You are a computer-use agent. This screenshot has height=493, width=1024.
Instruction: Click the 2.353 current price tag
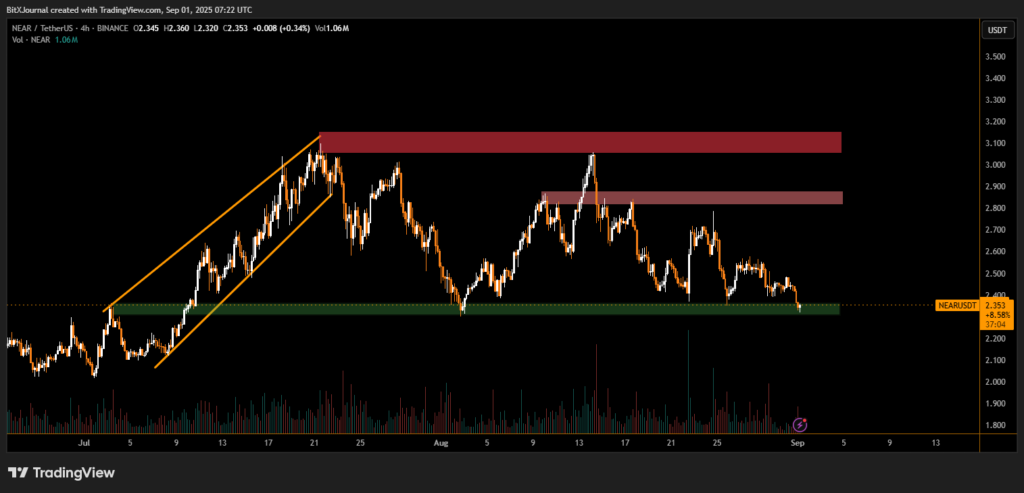995,304
